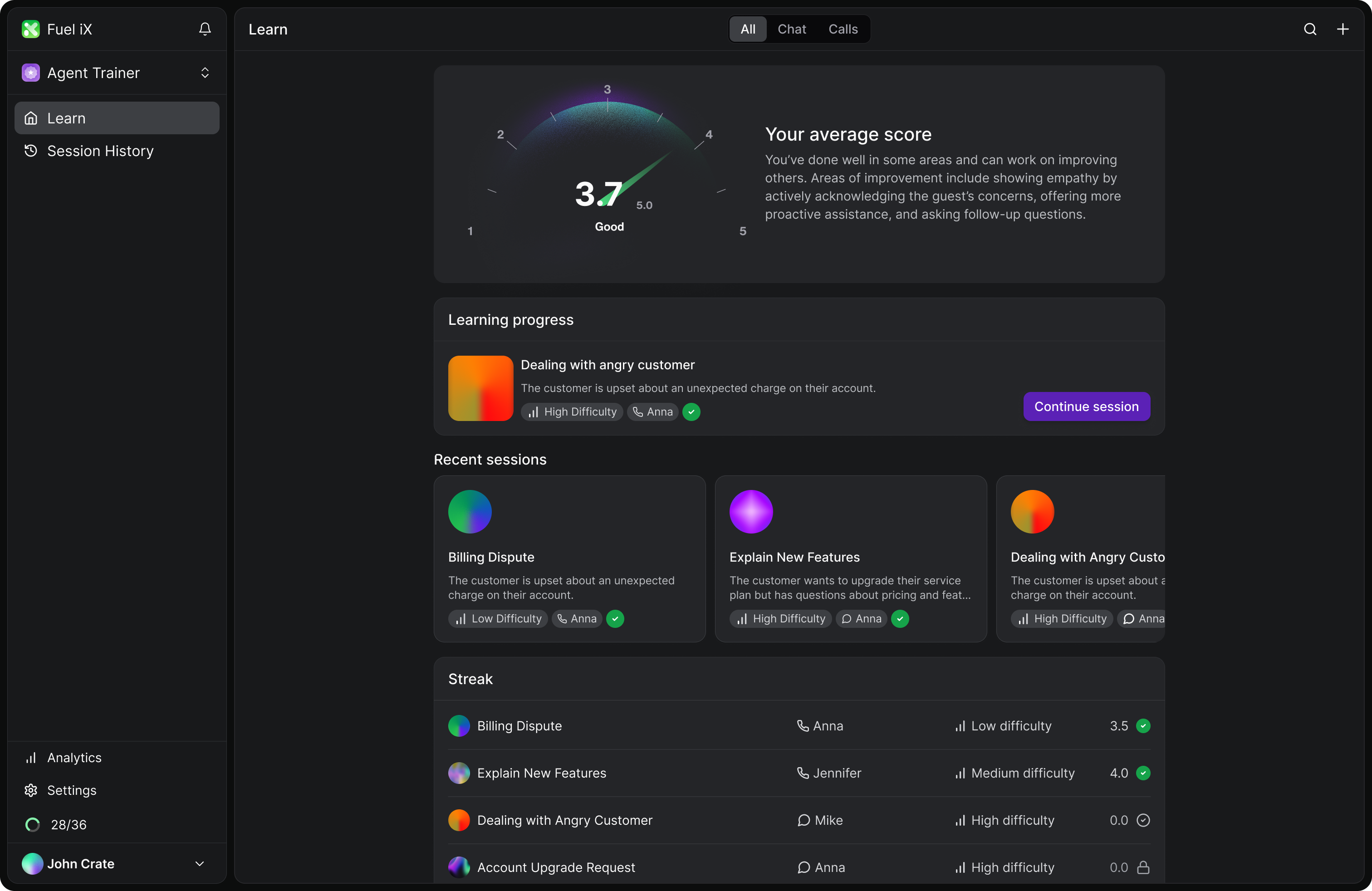Screen dimensions: 1372x891
Task: Expand the John Crate account menu
Action: click(200, 863)
